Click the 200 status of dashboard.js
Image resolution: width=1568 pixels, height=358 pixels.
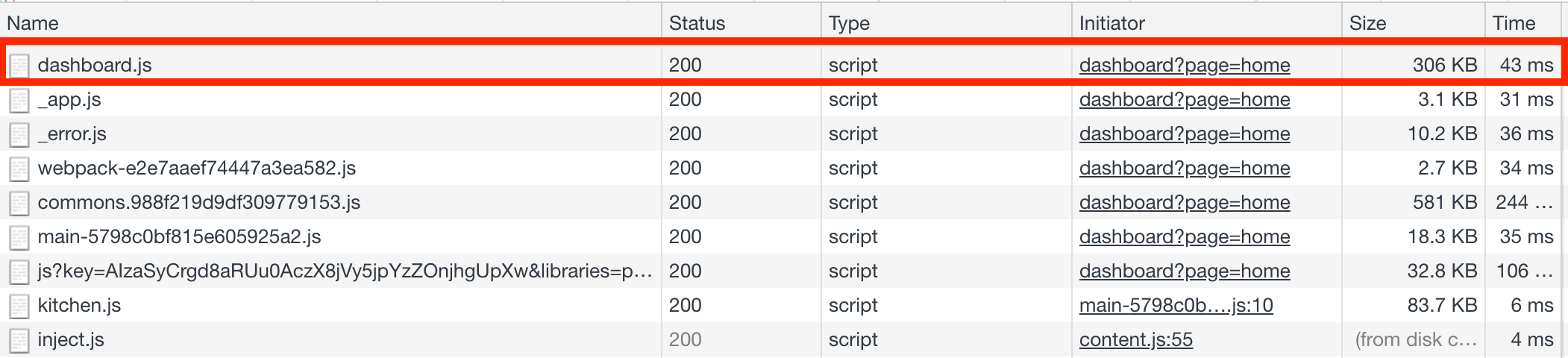686,65
